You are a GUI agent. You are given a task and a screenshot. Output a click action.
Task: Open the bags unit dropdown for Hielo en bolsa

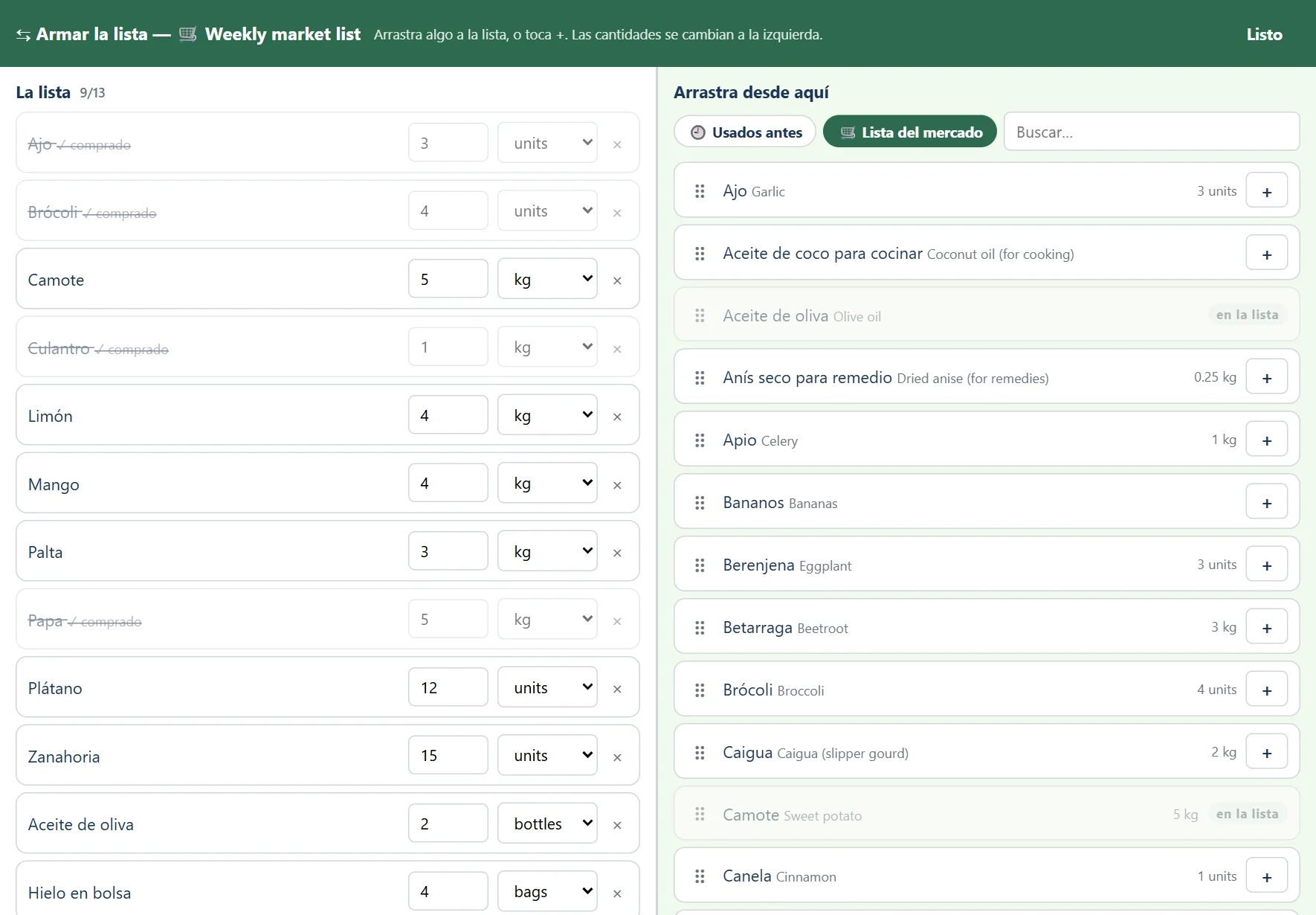coord(547,891)
